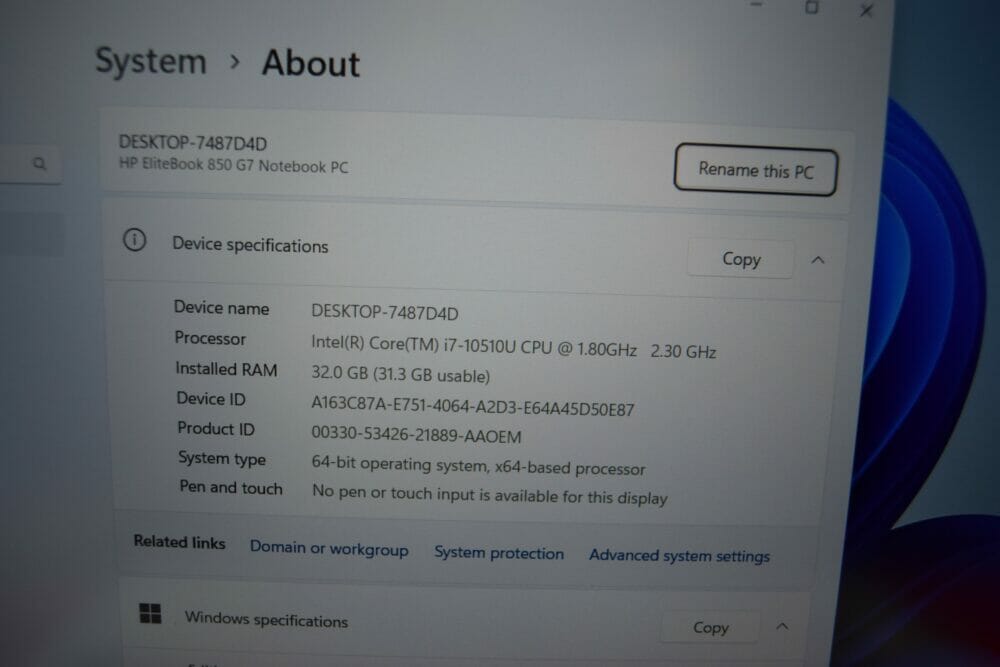
Task: Click the Windows logo icon beside Windows specifications
Action: click(151, 613)
